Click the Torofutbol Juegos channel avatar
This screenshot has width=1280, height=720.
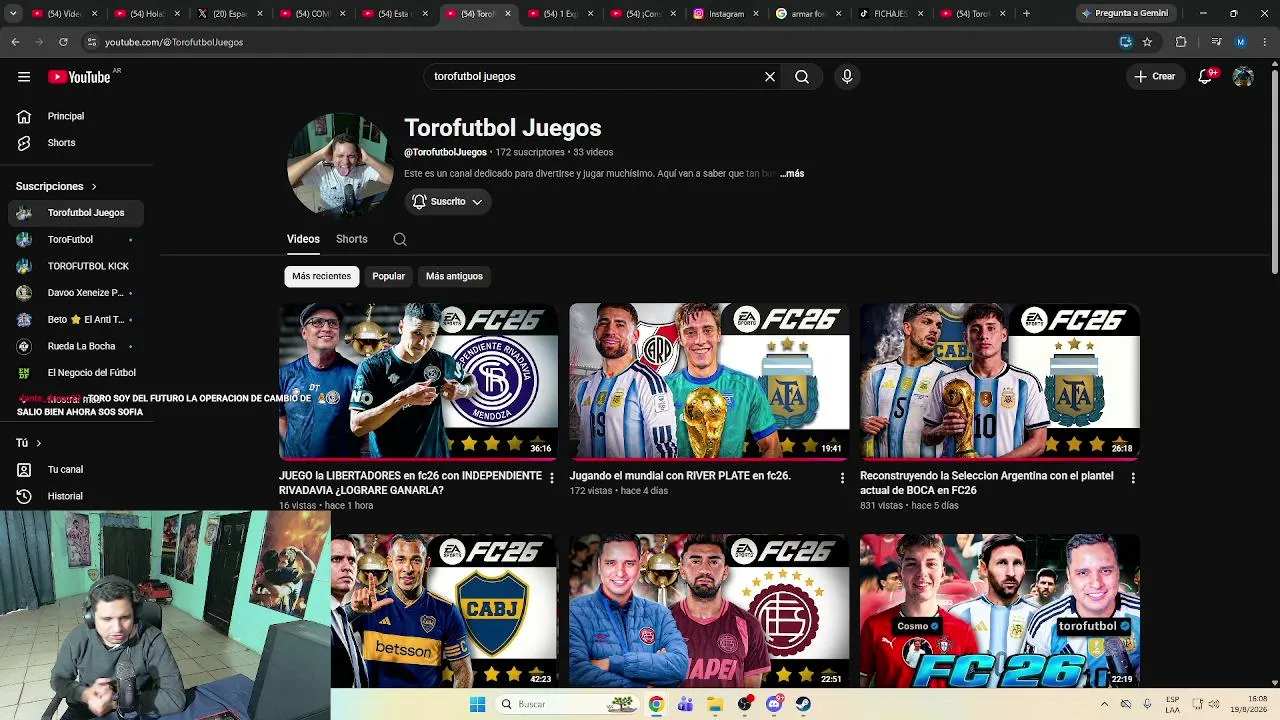point(340,165)
